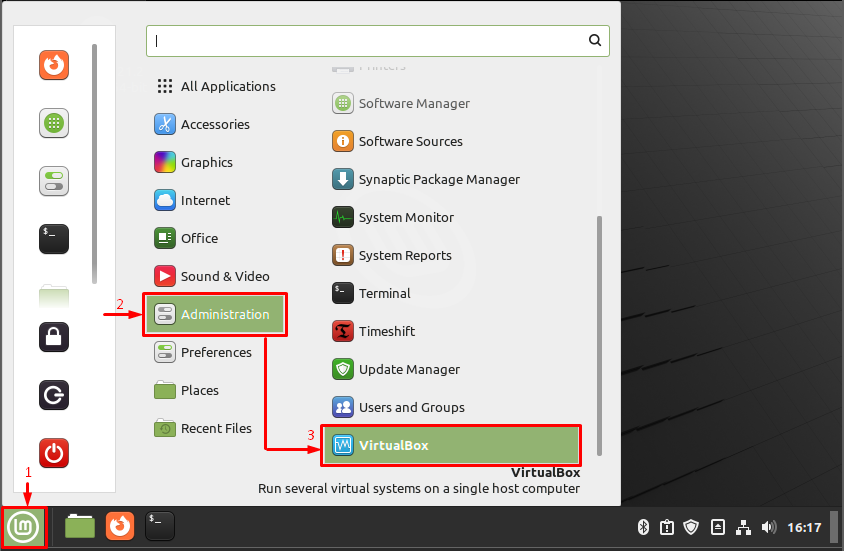Select the Sound & Video category
Image resolution: width=844 pixels, height=551 pixels.
215,277
